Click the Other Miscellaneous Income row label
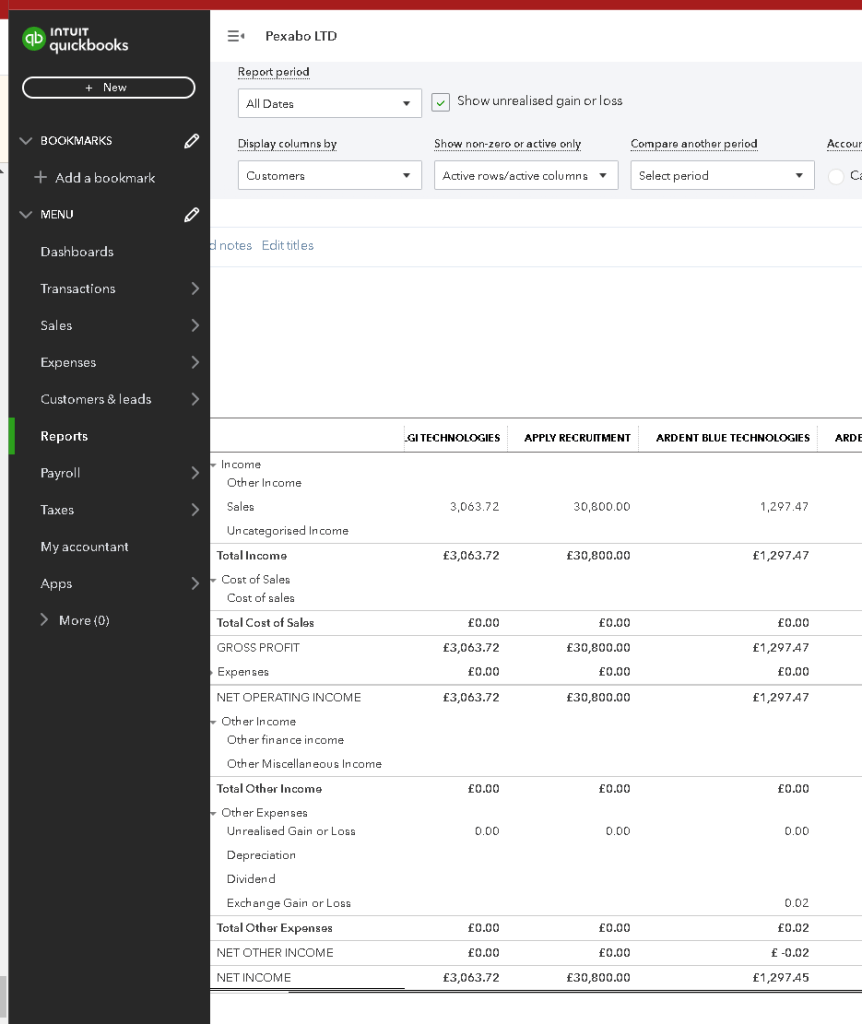This screenshot has width=862, height=1024. [304, 764]
